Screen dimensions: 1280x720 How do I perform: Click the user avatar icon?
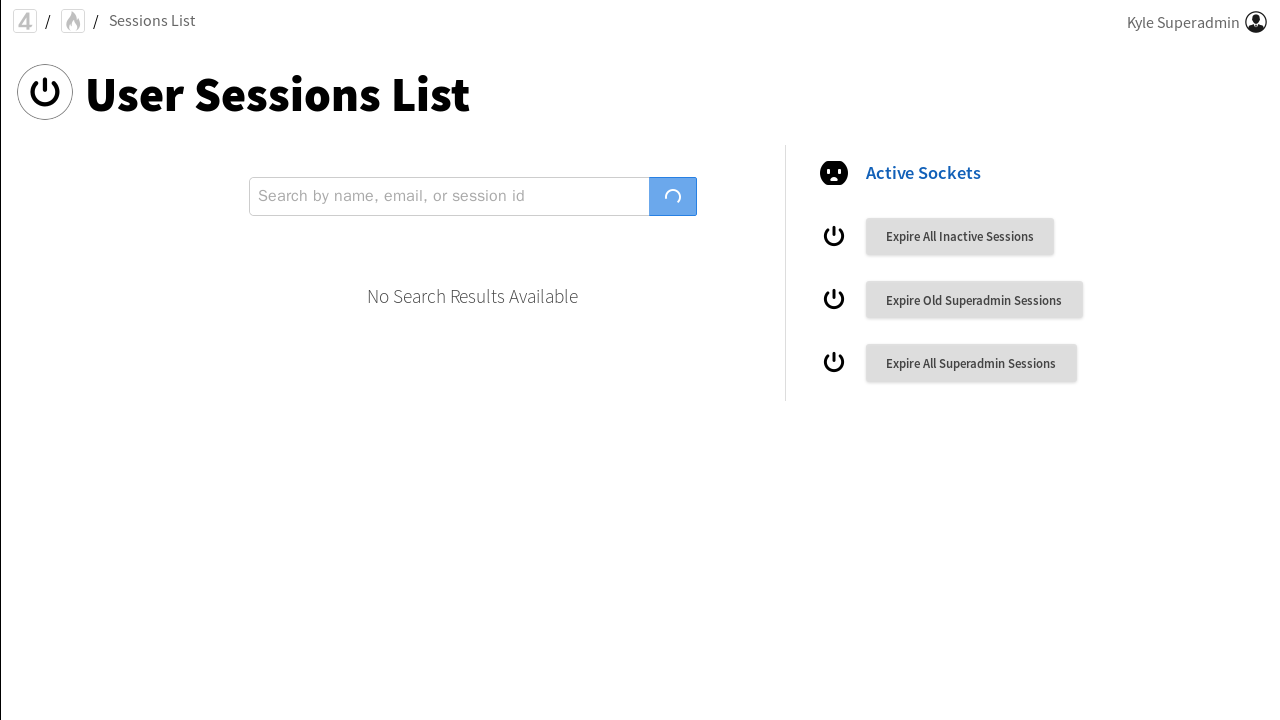pos(1256,22)
